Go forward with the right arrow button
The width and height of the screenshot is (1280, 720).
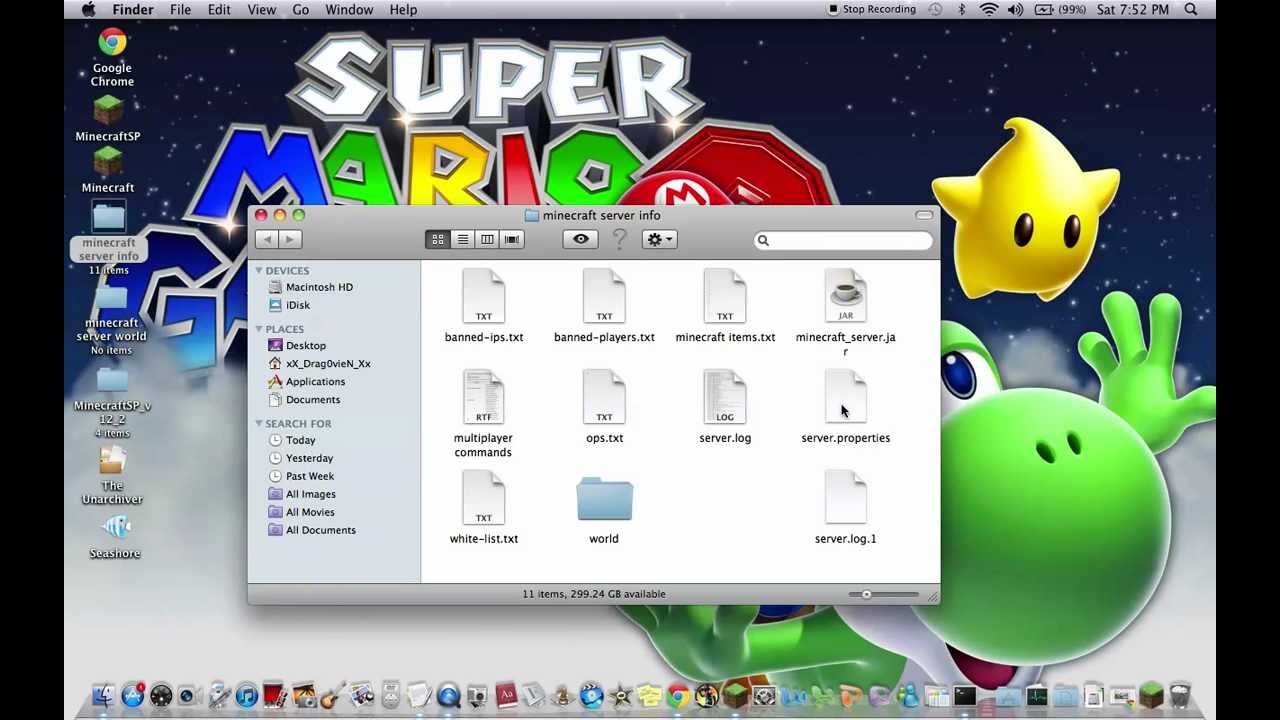click(290, 239)
